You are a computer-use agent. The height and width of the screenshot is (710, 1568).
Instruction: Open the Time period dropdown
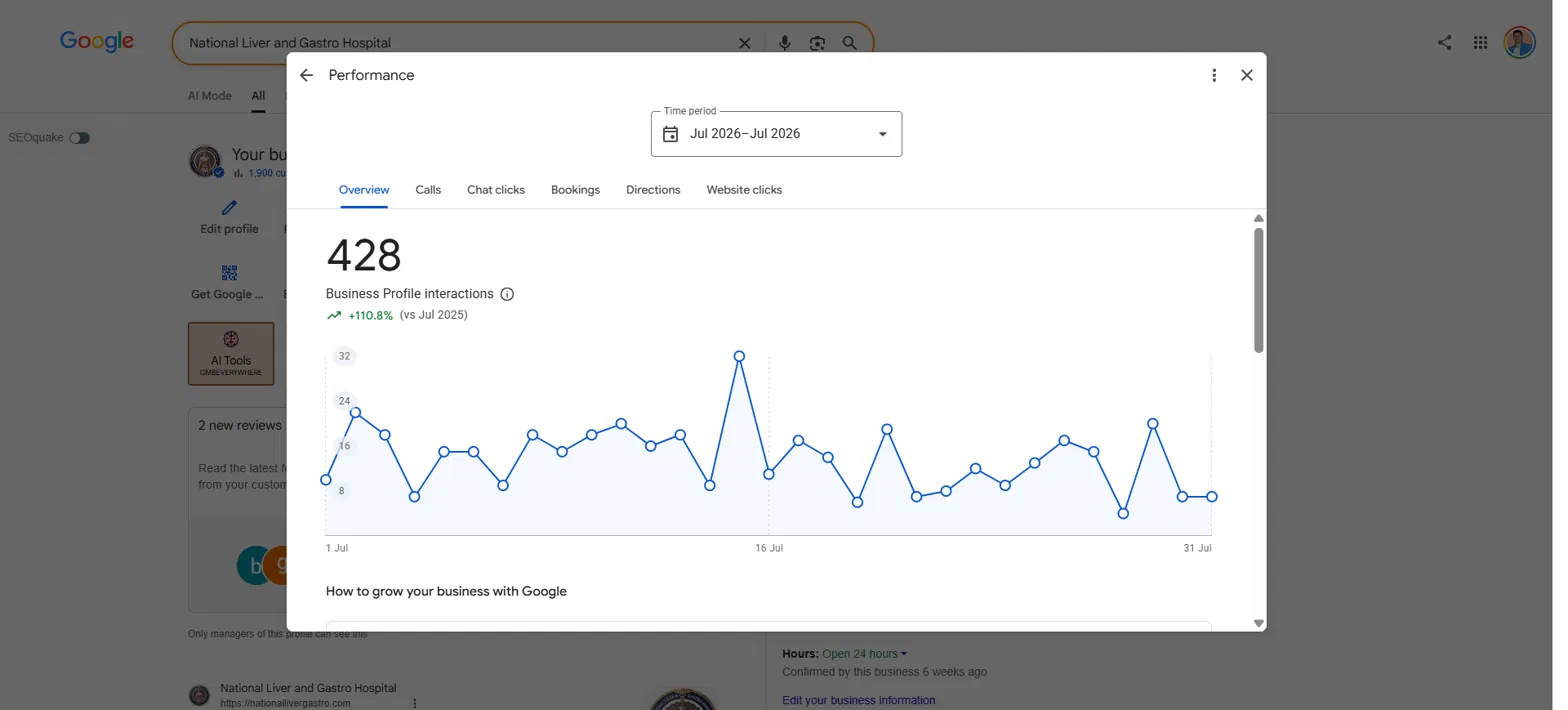pyautogui.click(x=776, y=134)
